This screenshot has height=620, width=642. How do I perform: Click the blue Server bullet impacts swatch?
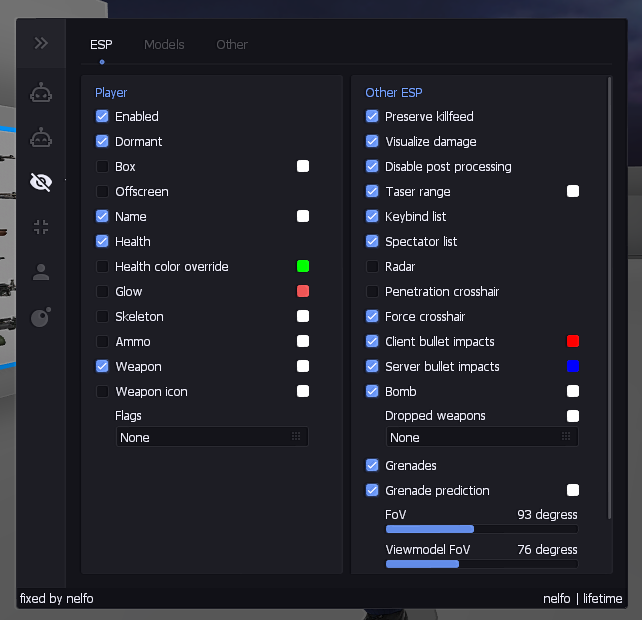(x=573, y=366)
